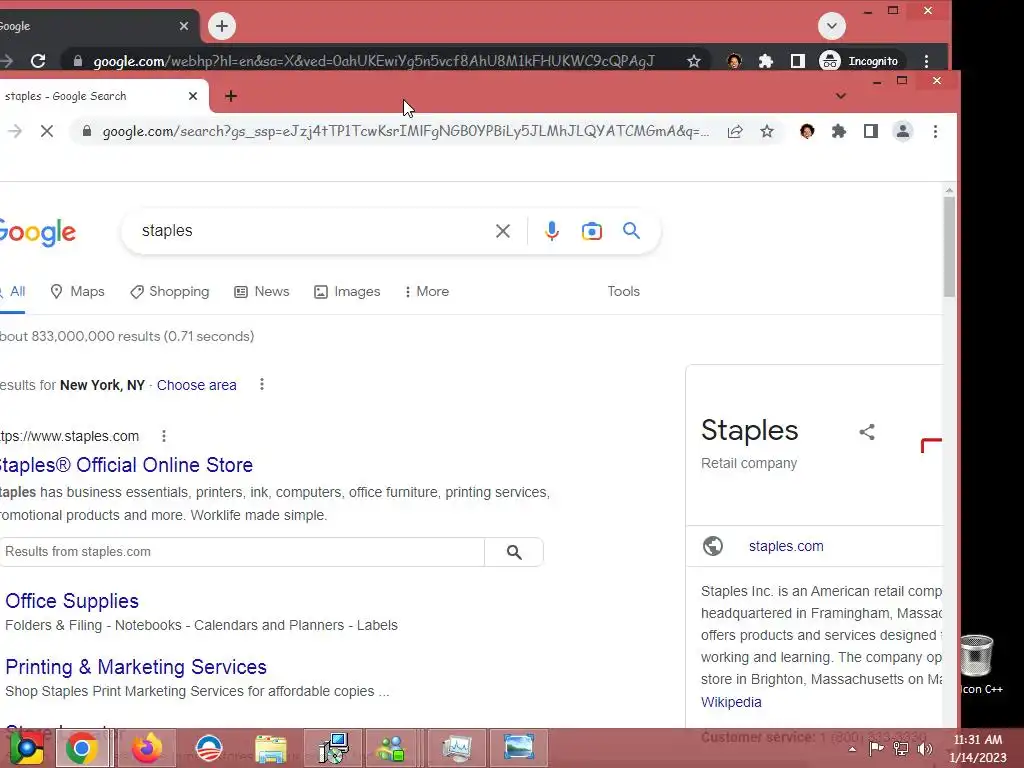1024x768 pixels.
Task: Toggle side panel icon in front window
Action: [871, 131]
